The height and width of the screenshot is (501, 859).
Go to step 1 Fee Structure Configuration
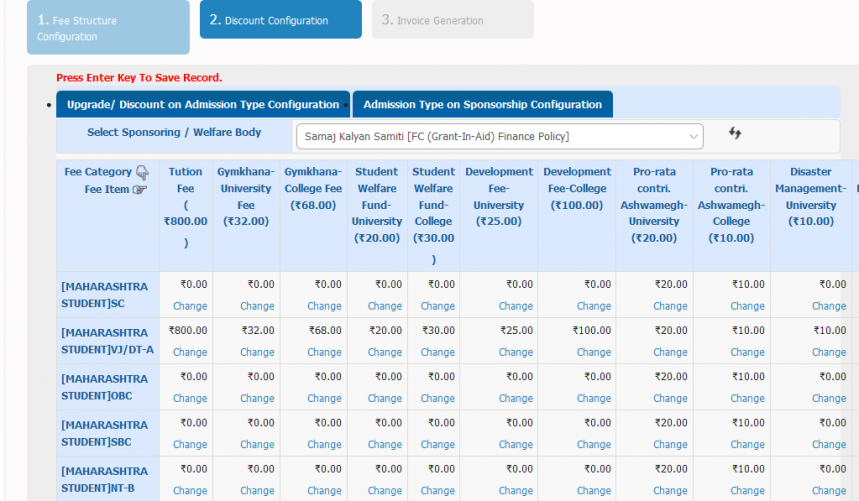coord(108,27)
